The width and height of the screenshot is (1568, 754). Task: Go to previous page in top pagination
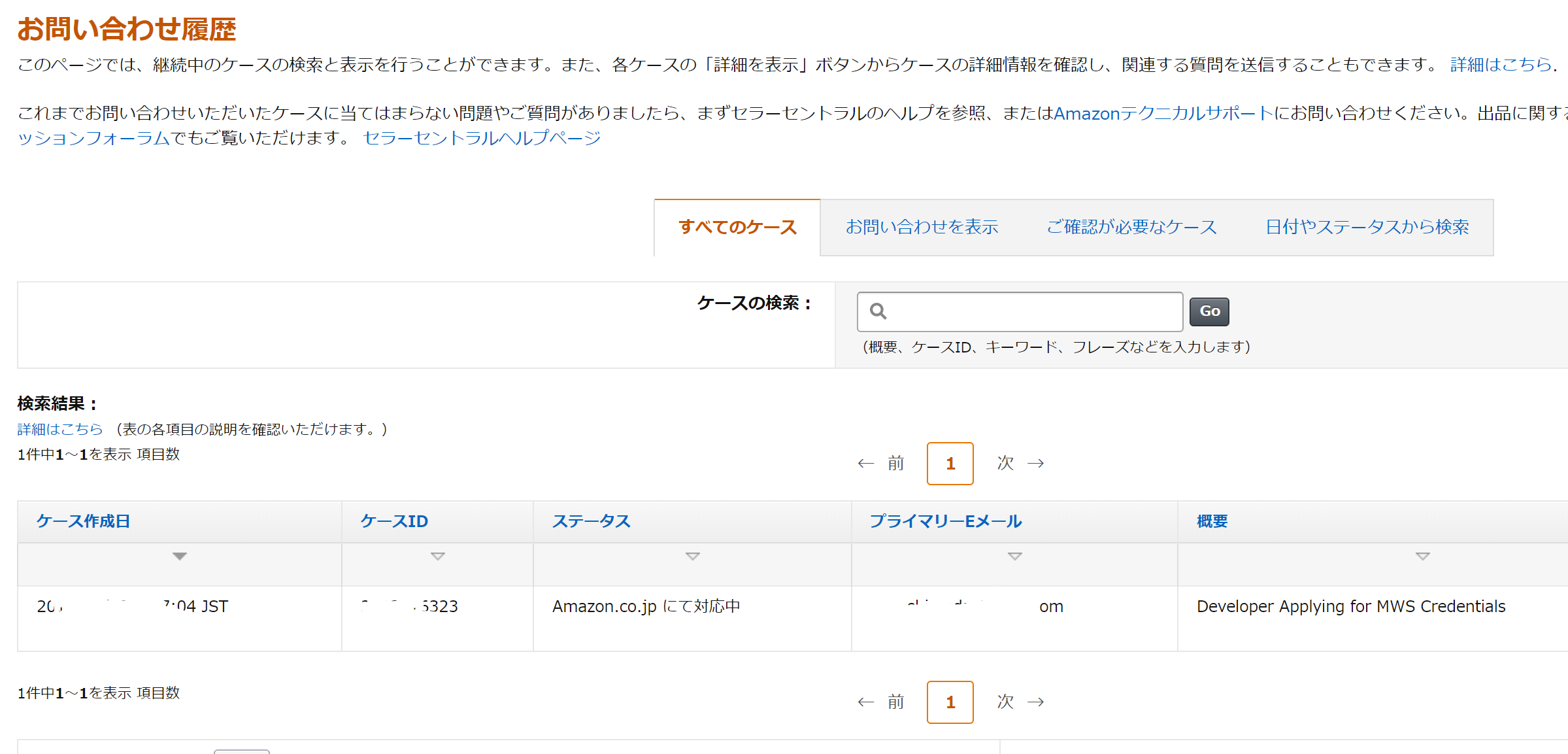(x=881, y=464)
